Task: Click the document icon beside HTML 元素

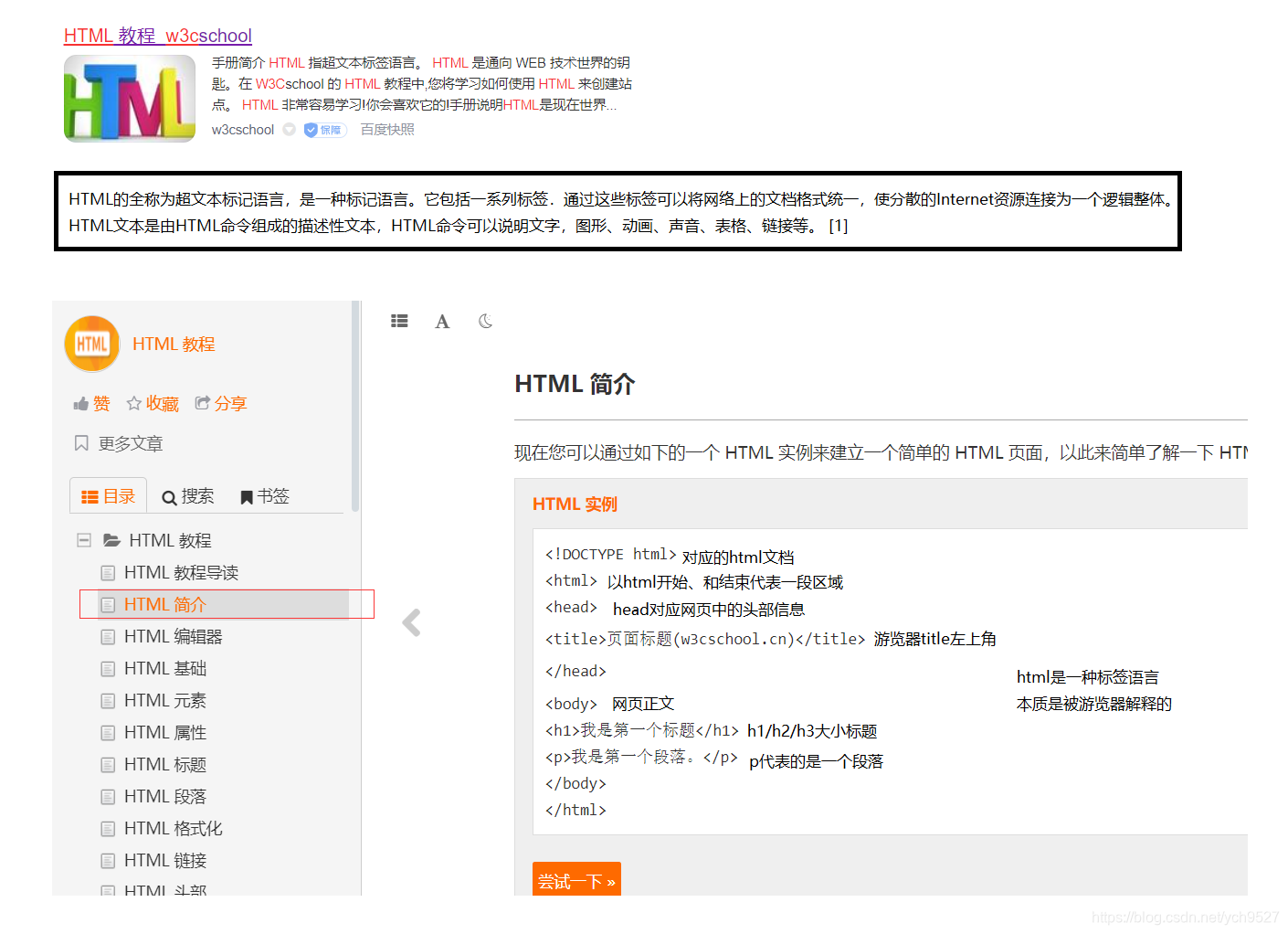Action: click(x=108, y=701)
